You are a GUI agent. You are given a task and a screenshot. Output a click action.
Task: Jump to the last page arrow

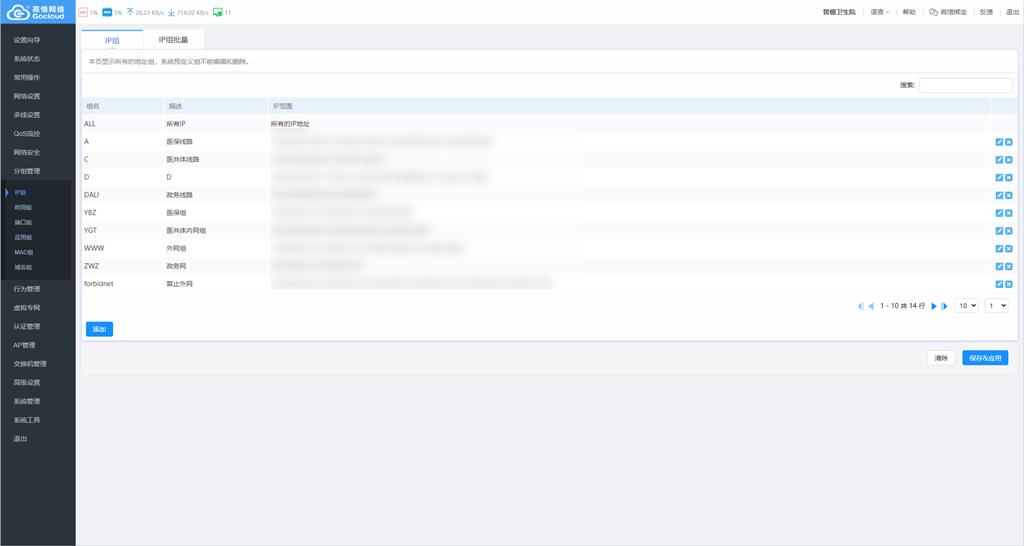(x=944, y=306)
